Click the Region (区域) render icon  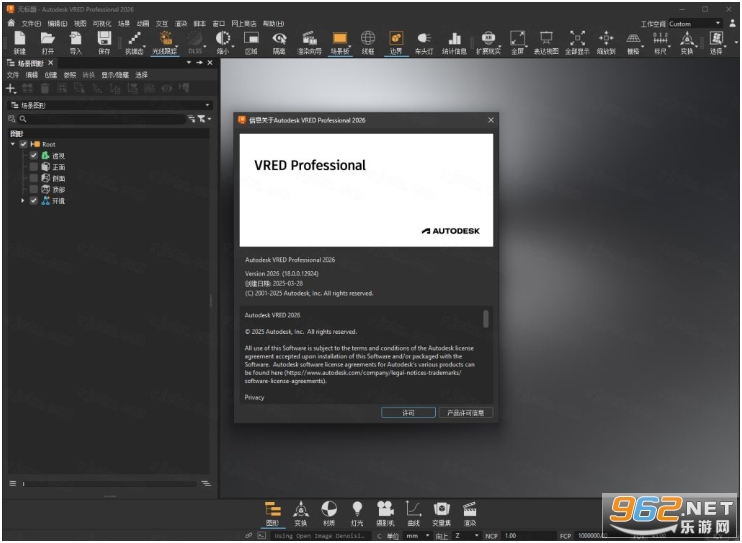[x=251, y=39]
